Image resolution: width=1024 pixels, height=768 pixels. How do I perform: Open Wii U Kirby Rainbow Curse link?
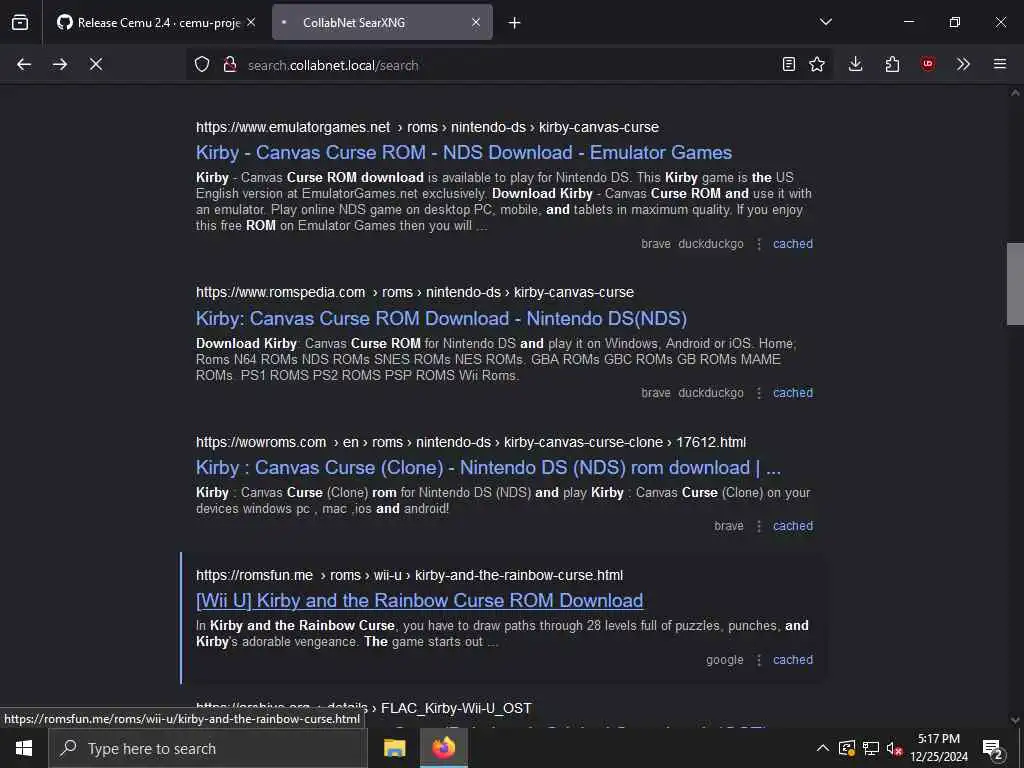pos(419,600)
